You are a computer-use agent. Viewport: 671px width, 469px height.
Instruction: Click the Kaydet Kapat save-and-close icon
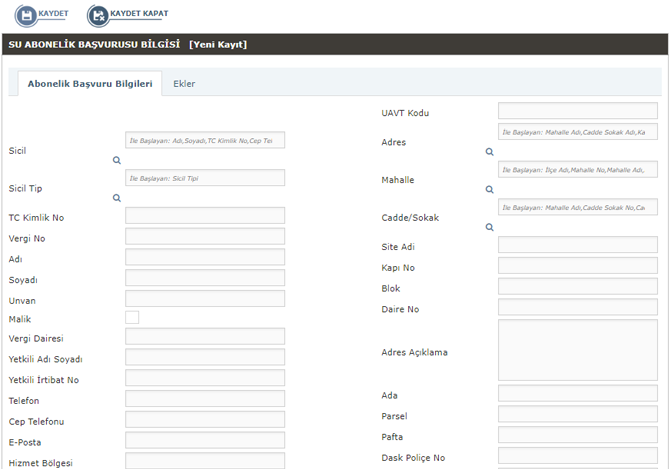click(98, 15)
